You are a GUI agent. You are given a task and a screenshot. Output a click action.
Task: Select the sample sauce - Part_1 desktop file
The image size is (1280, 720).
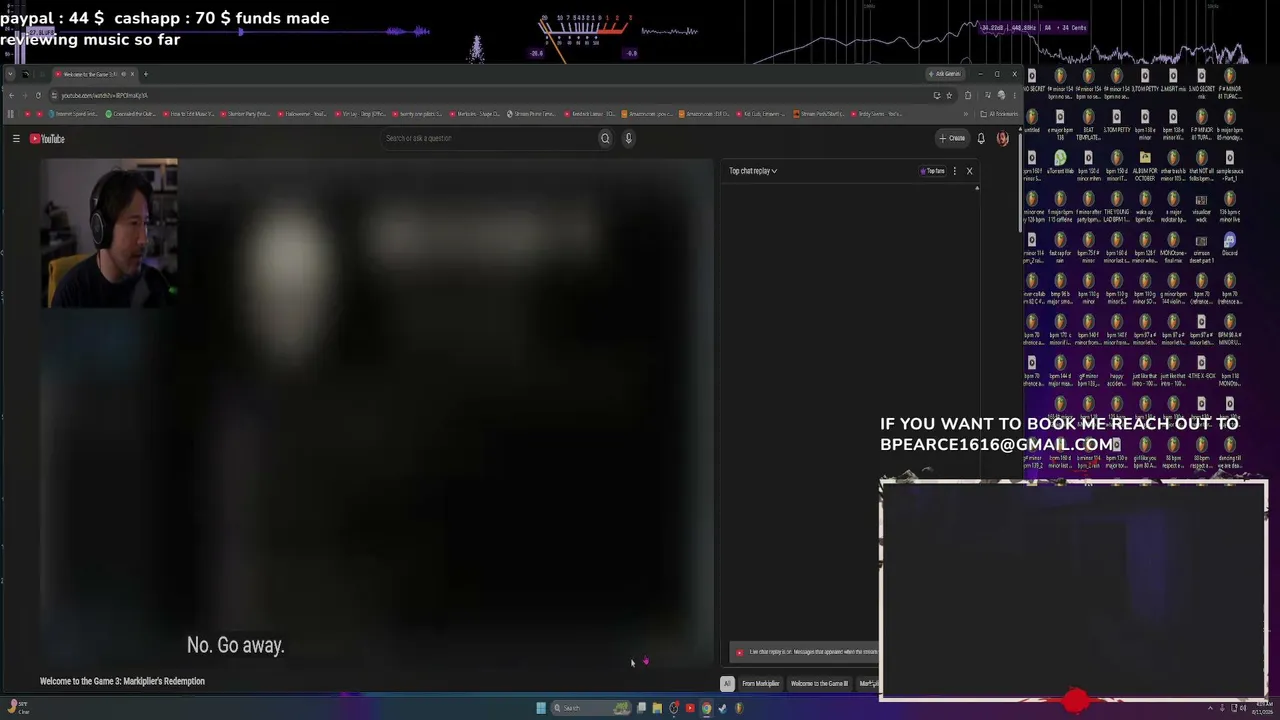(1229, 163)
